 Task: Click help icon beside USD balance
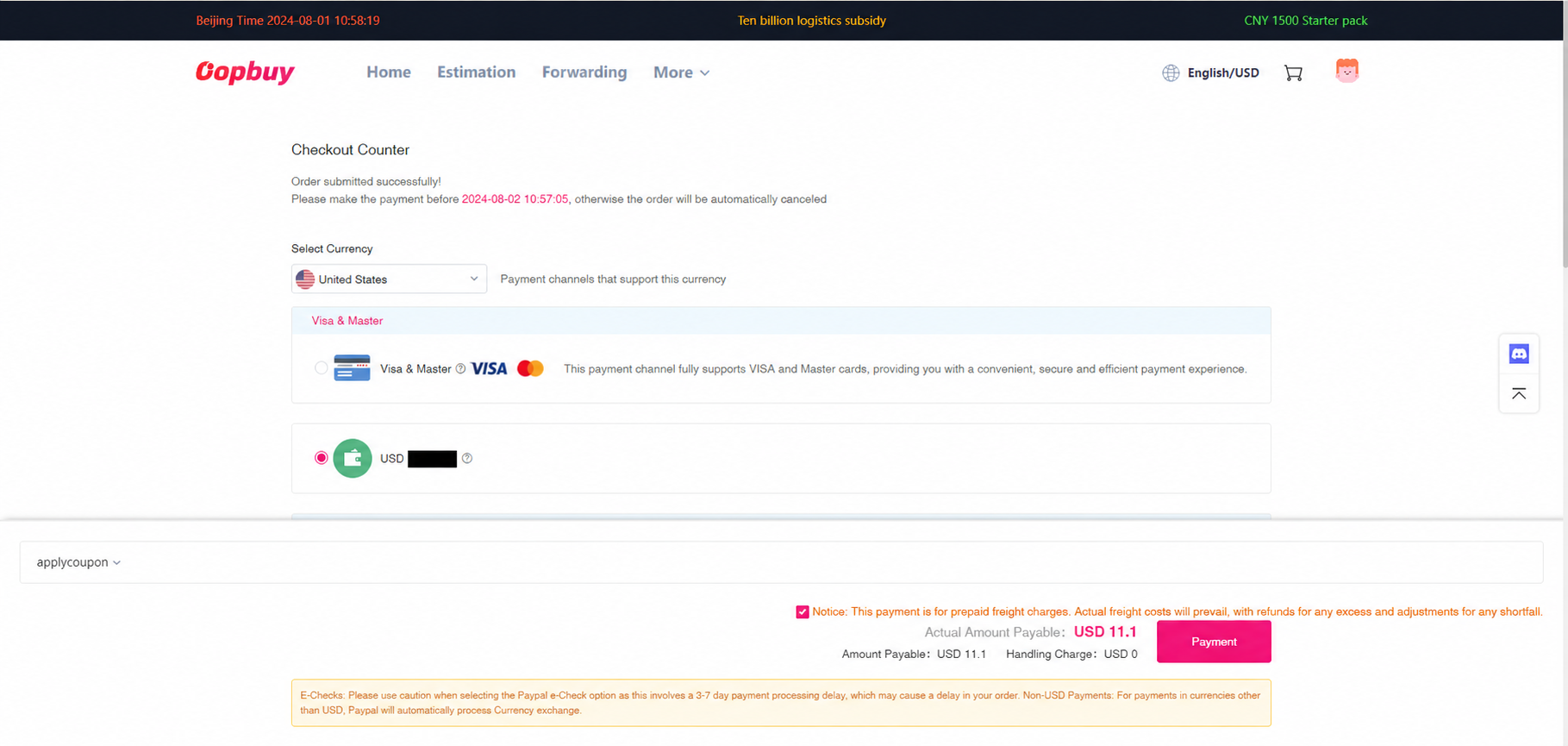(467, 459)
